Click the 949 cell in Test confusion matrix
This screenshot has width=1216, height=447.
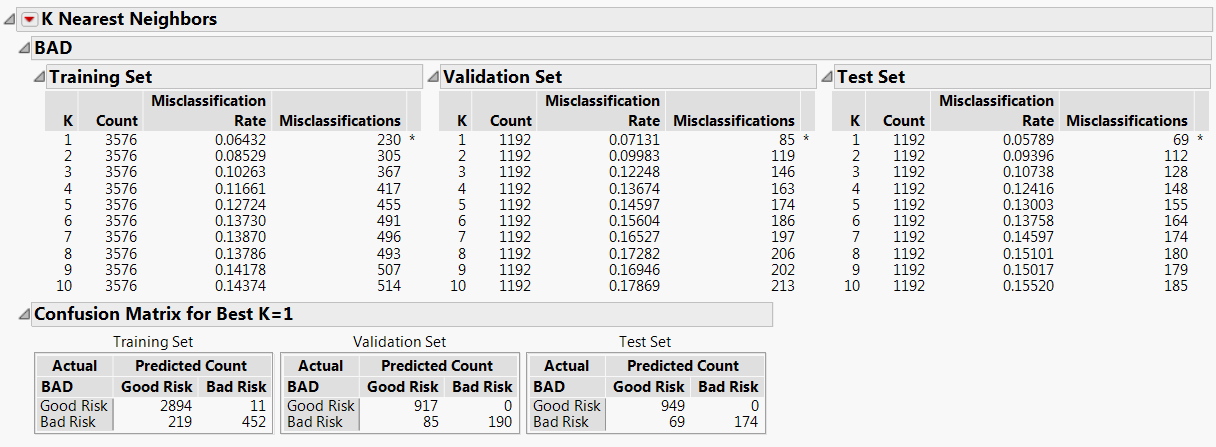[667, 406]
